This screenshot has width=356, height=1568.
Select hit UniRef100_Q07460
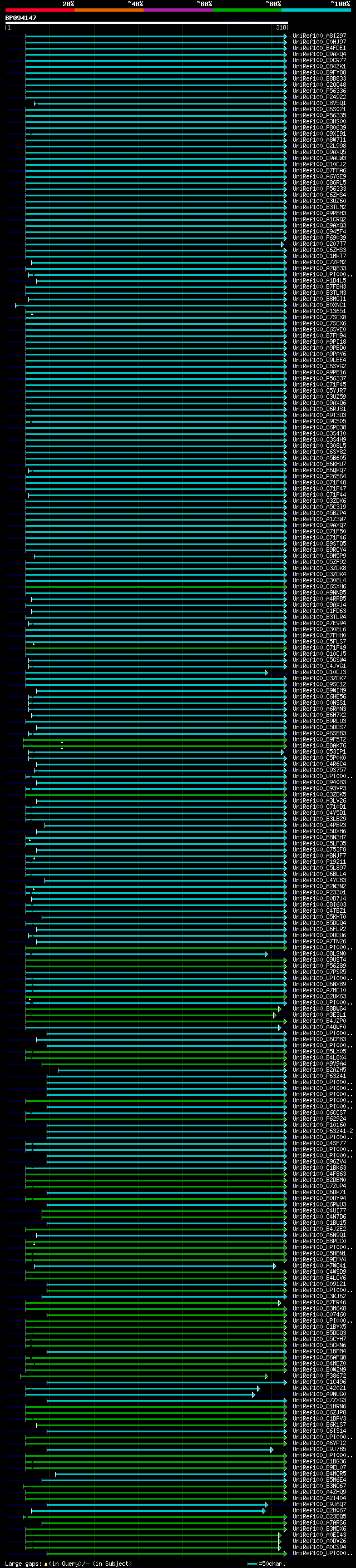point(319,1315)
